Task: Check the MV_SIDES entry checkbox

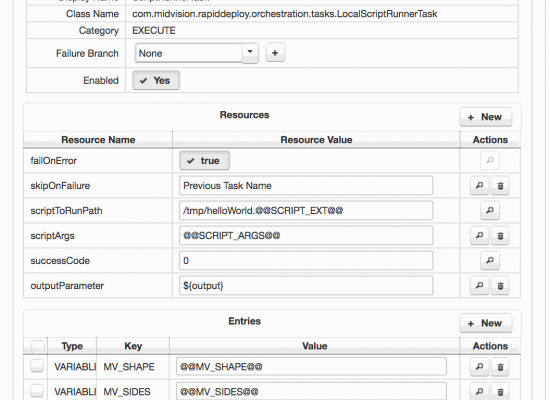Action: tap(37, 391)
